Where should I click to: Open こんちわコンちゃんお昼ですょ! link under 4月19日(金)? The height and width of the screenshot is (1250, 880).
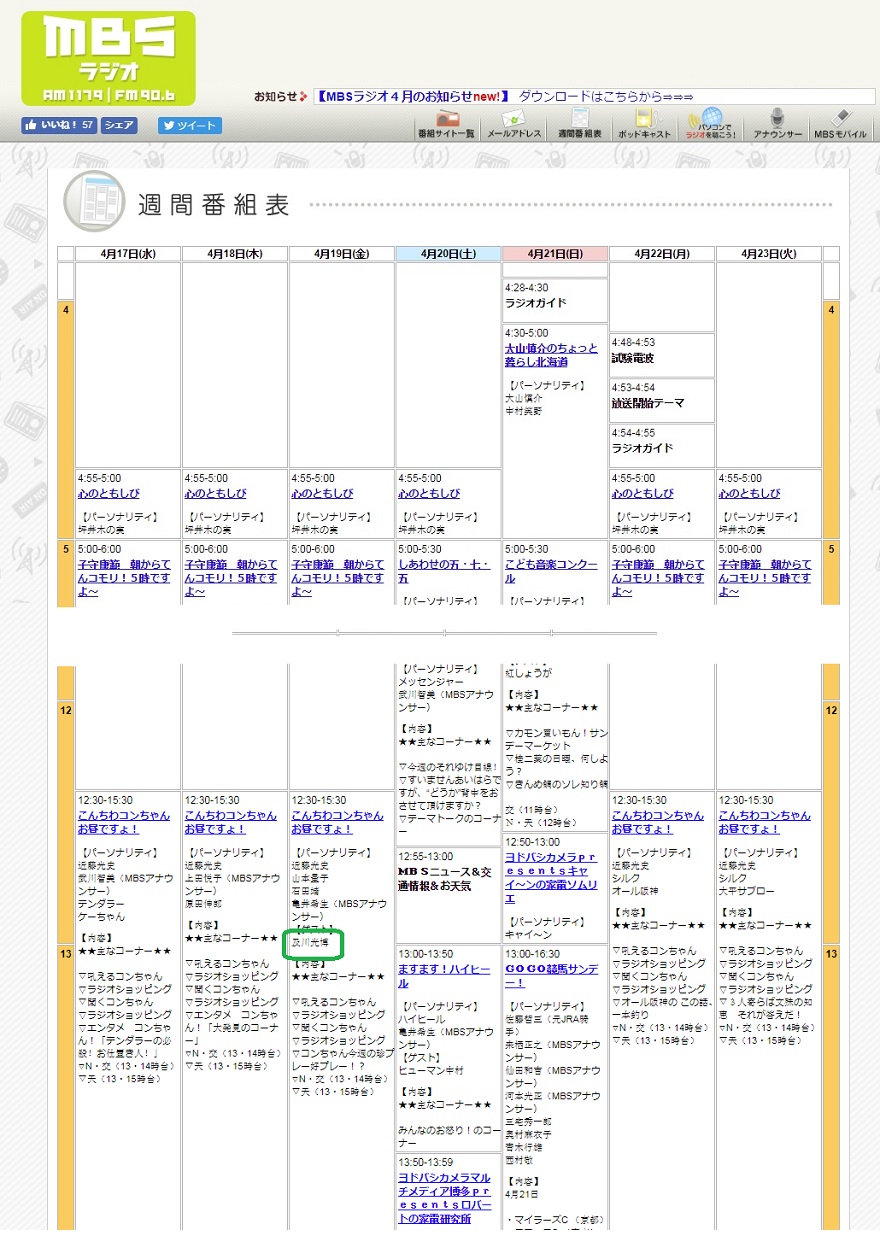338,822
